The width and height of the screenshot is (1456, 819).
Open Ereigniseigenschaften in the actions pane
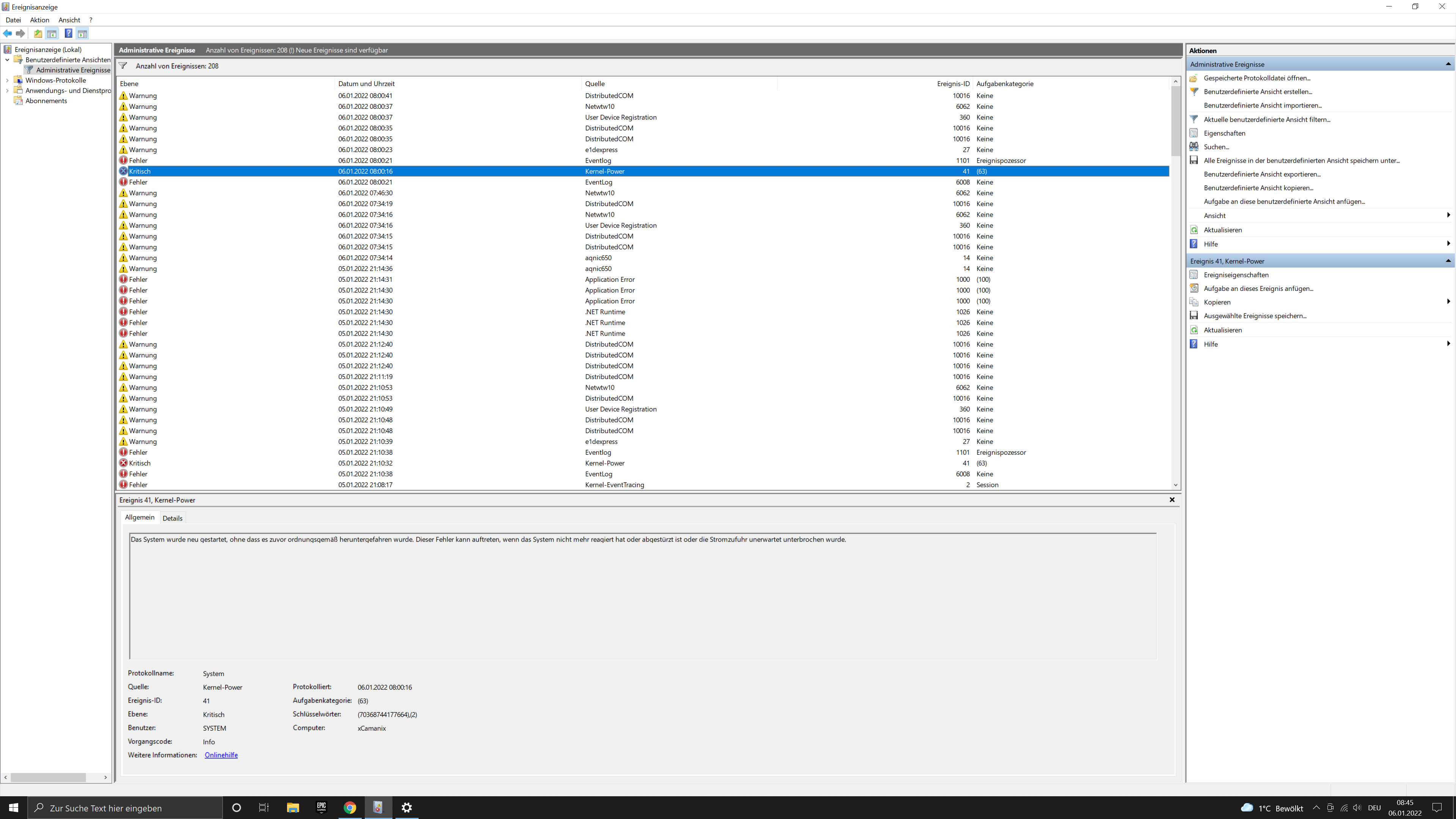1236,275
